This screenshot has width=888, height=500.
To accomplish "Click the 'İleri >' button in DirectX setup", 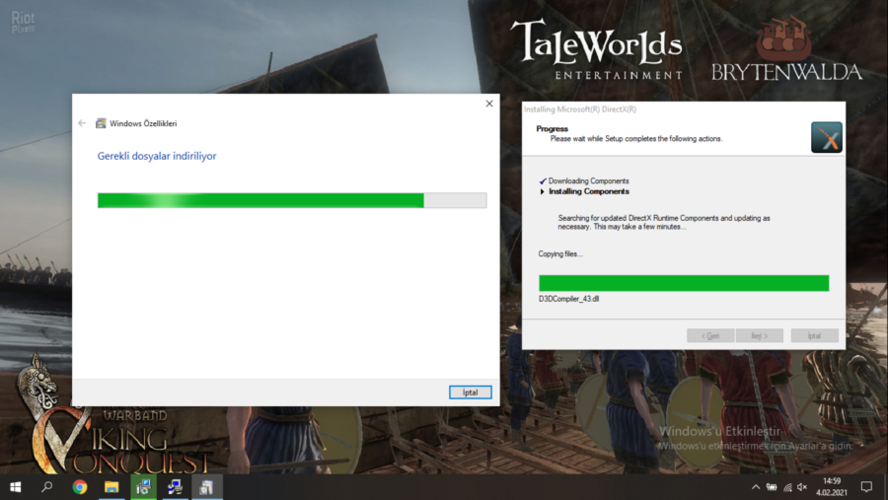I will (x=759, y=336).
